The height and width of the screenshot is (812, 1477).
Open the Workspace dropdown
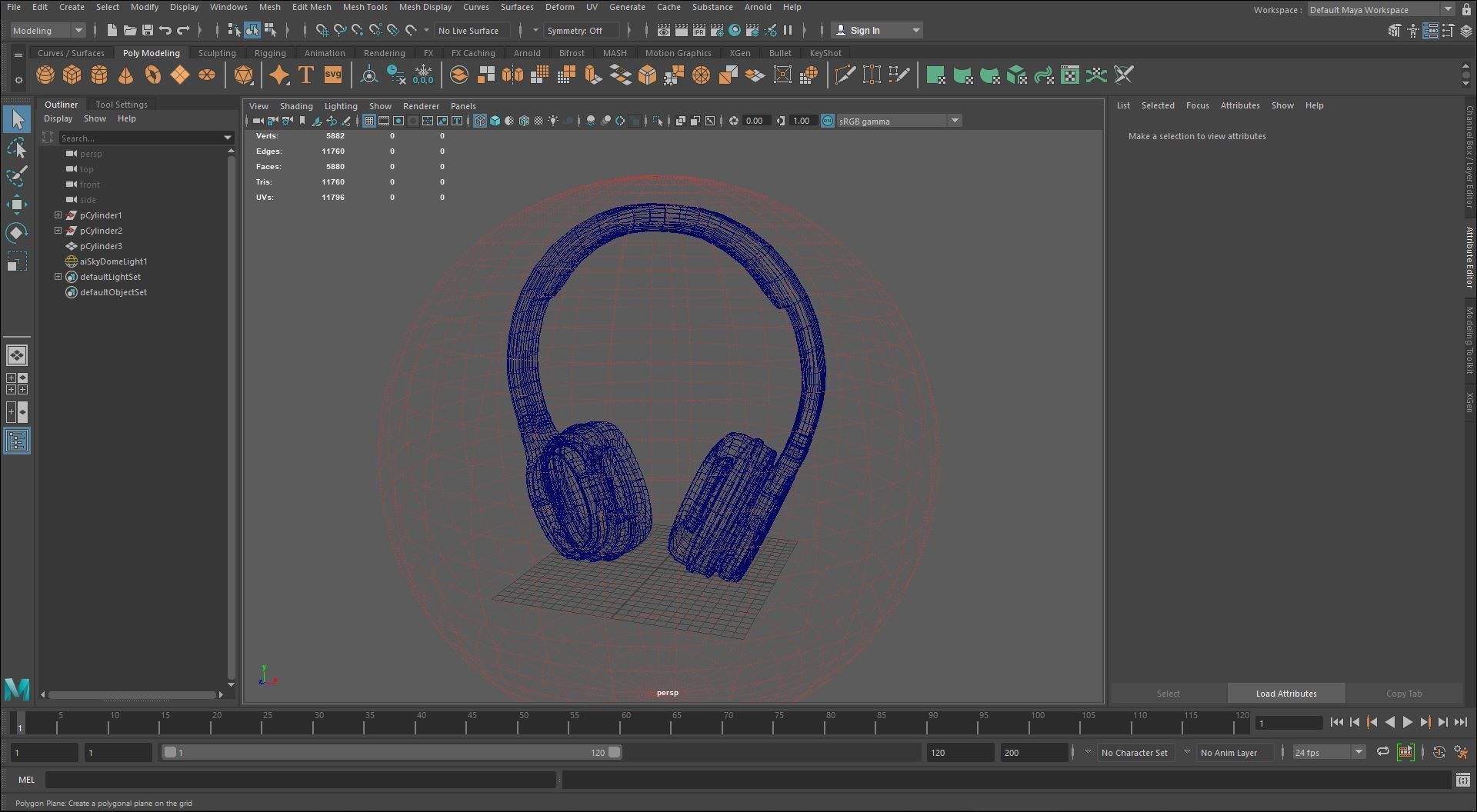click(x=1382, y=10)
